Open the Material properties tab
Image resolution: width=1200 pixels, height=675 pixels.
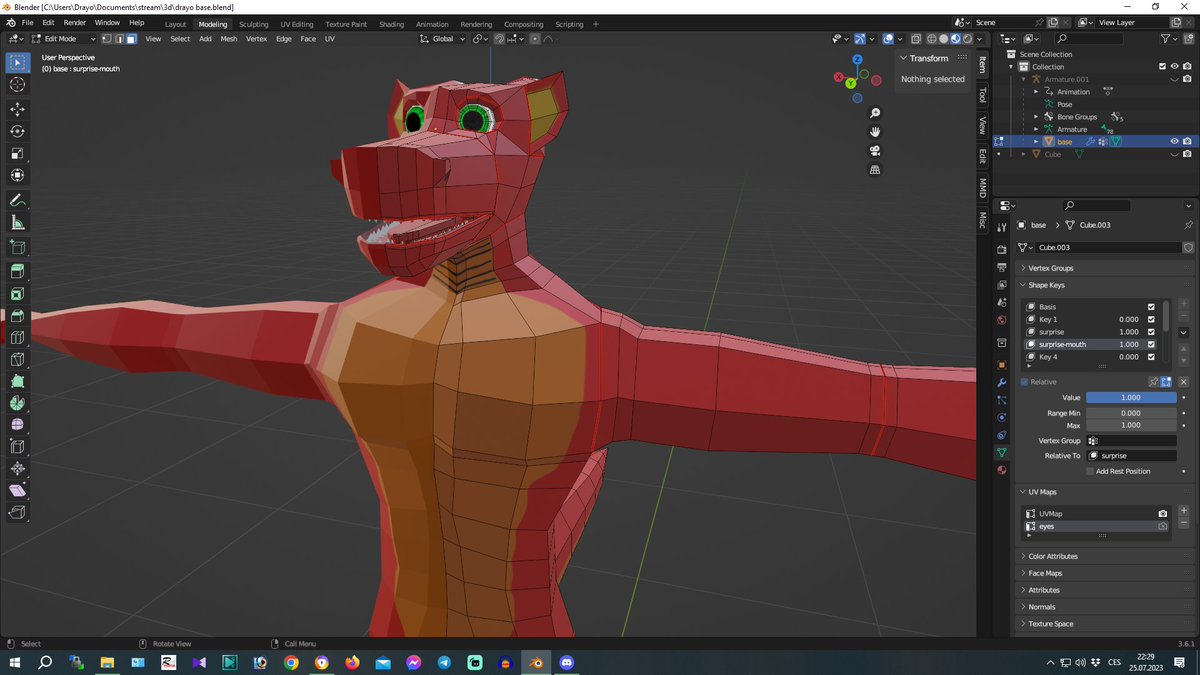pyautogui.click(x=1001, y=470)
